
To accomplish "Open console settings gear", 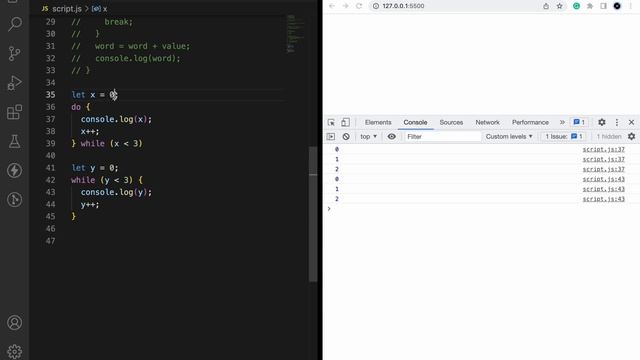I will click(631, 136).
